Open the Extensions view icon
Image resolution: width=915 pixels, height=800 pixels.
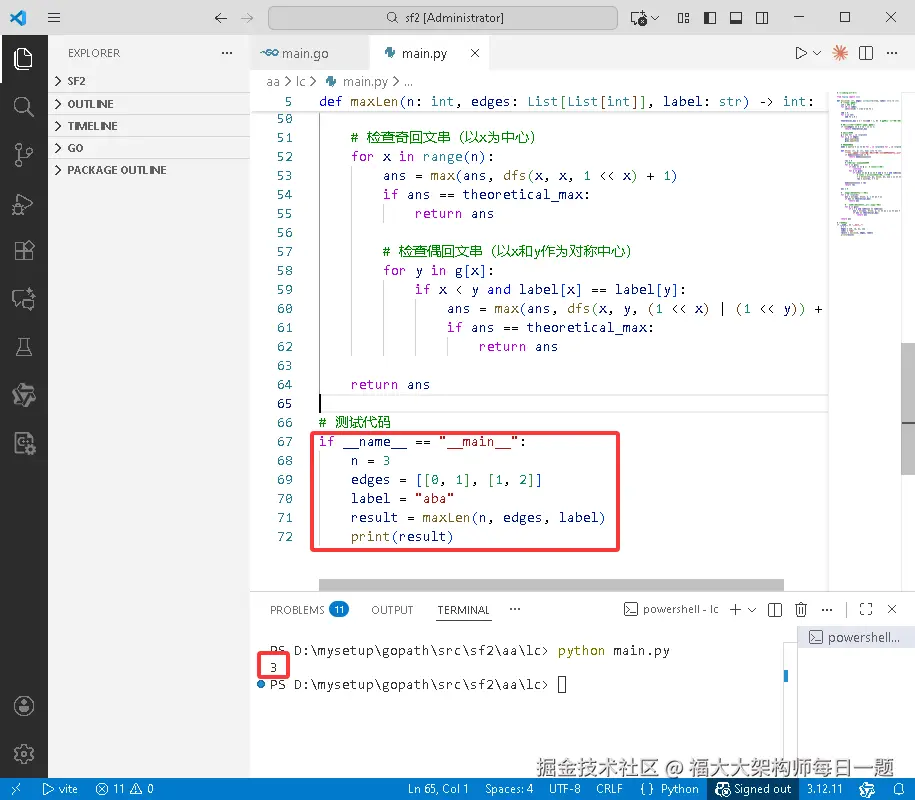click(x=23, y=250)
